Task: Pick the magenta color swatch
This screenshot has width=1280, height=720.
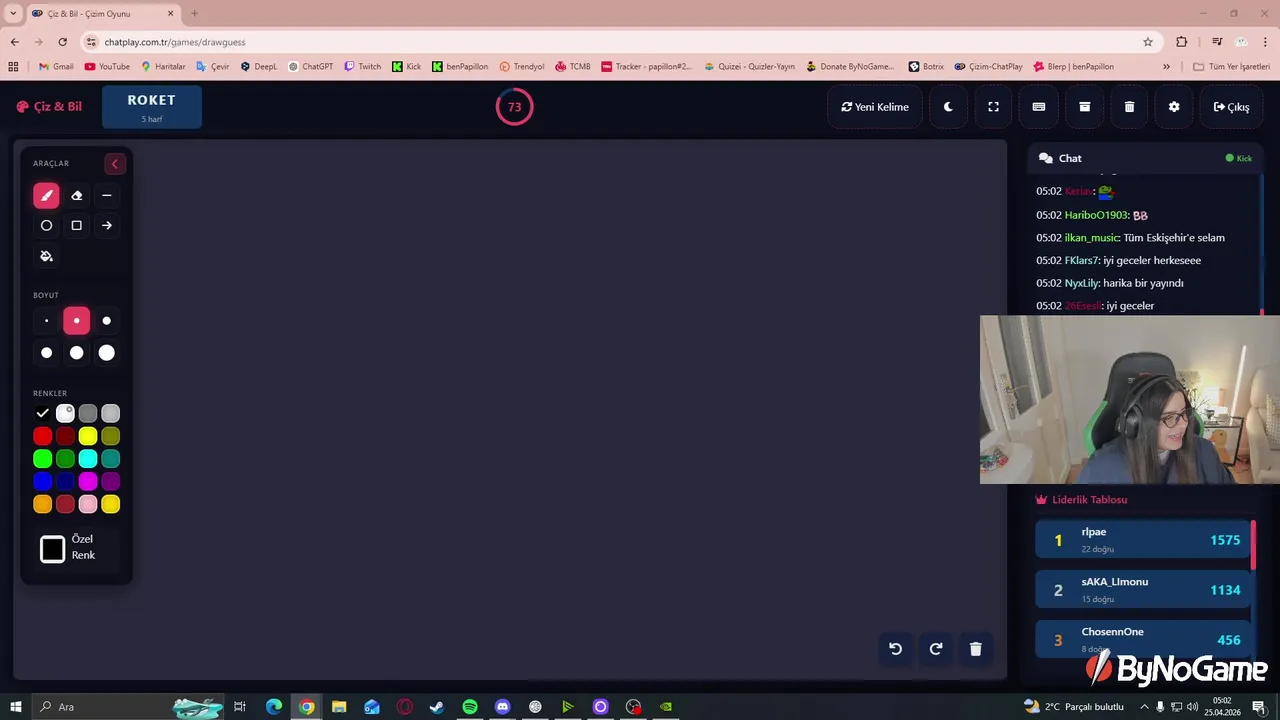Action: 88,482
